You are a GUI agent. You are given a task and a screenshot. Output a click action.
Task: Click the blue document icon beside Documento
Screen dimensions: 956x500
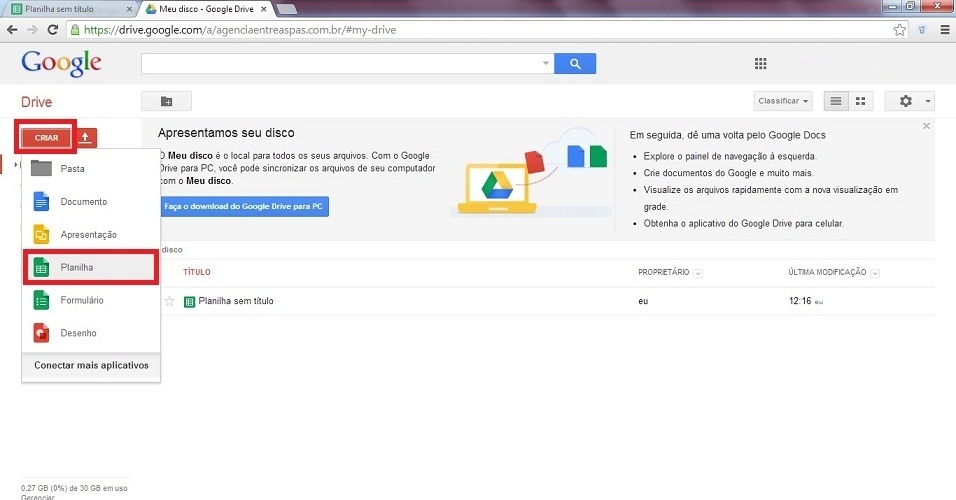point(41,201)
